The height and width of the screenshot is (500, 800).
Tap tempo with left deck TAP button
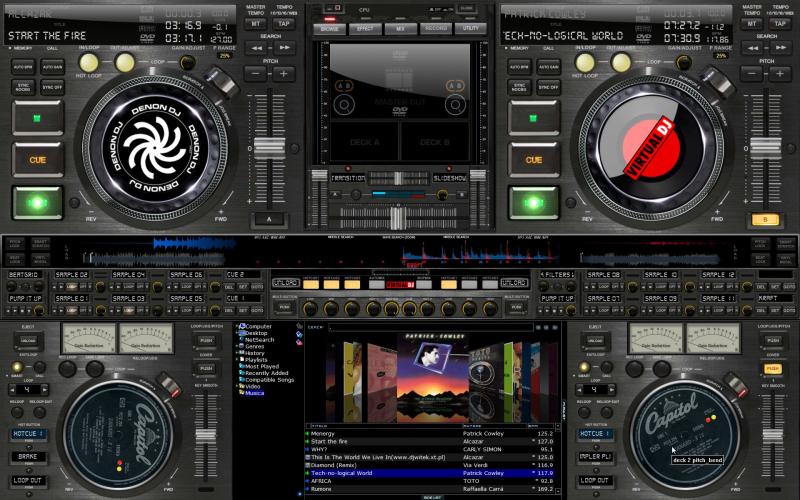pyautogui.click(x=284, y=23)
